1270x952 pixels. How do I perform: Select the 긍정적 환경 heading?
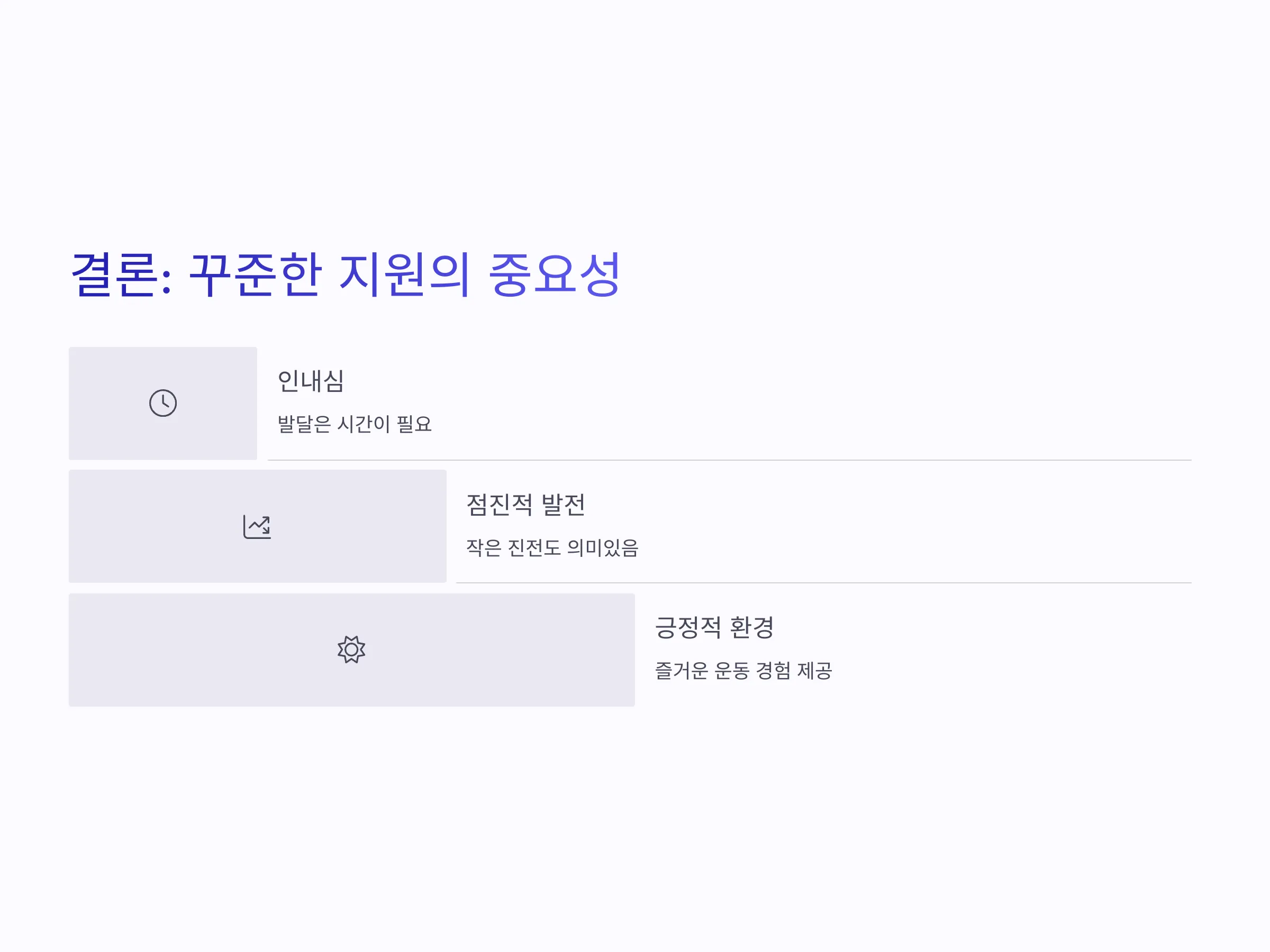click(714, 627)
